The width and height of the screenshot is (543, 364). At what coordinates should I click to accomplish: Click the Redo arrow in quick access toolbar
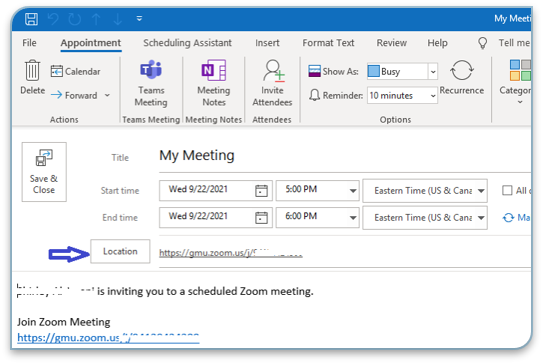74,19
